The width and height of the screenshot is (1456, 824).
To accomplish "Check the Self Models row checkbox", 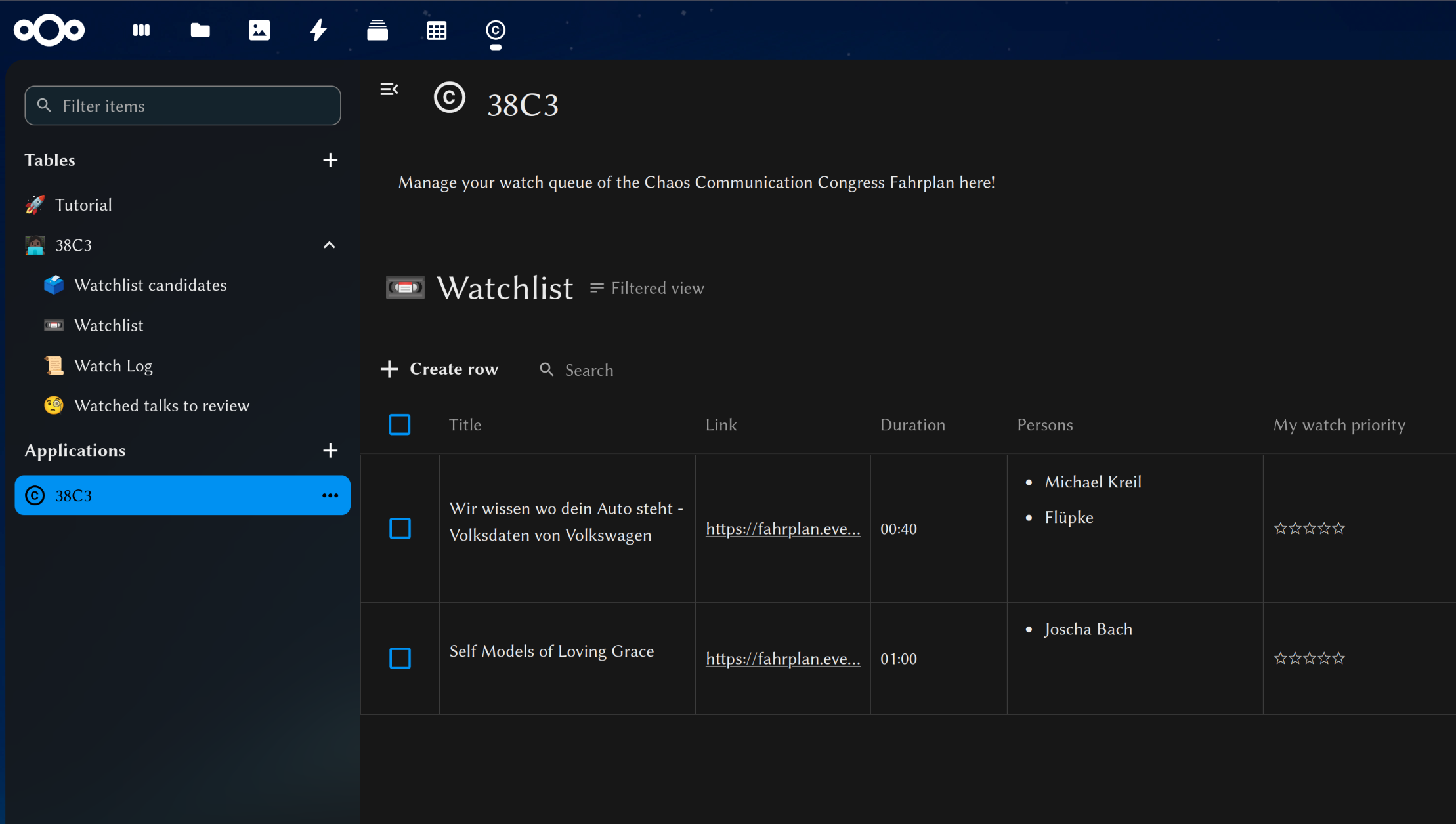I will point(400,658).
